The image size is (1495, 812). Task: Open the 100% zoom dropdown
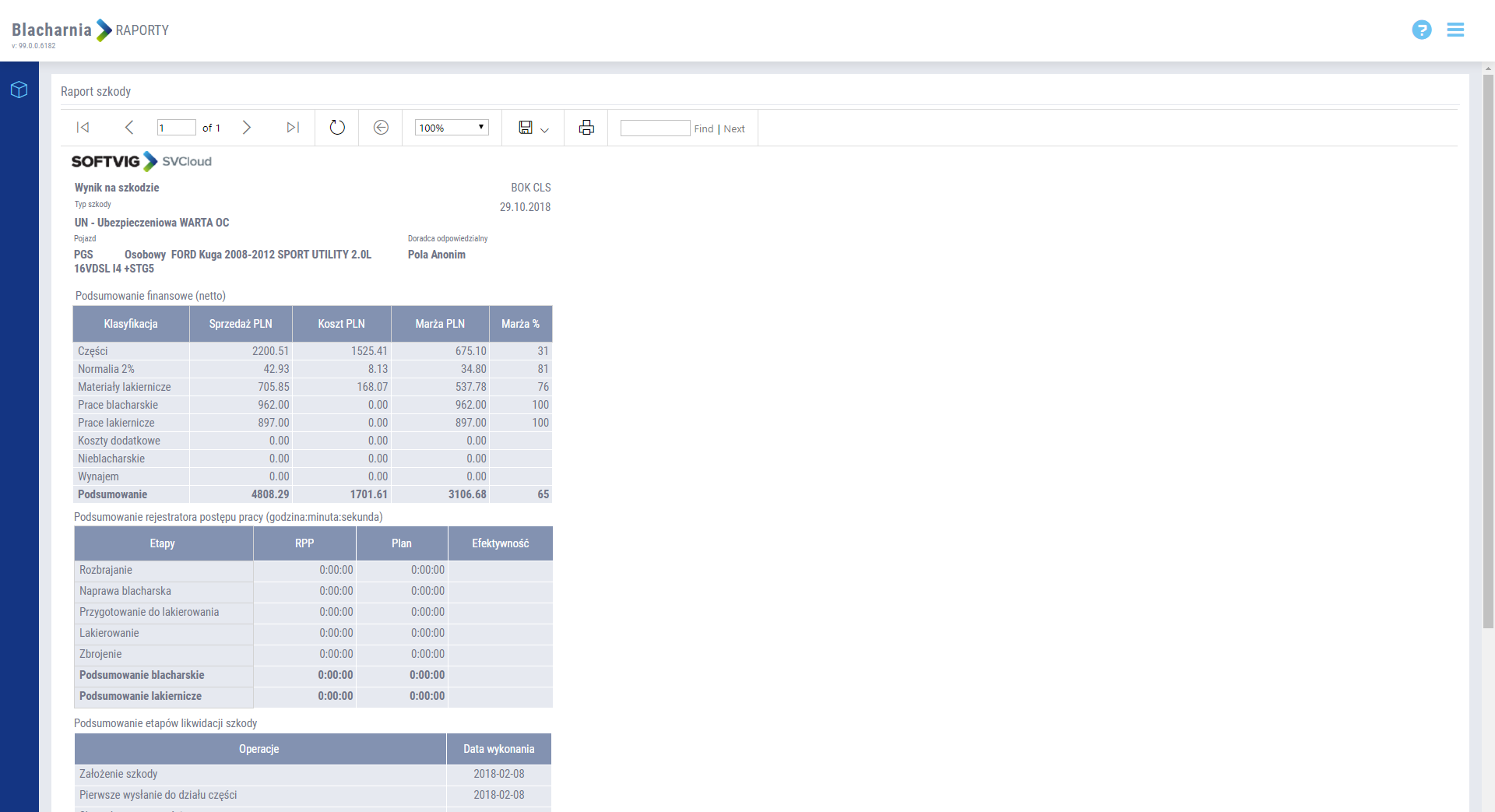[x=452, y=128]
